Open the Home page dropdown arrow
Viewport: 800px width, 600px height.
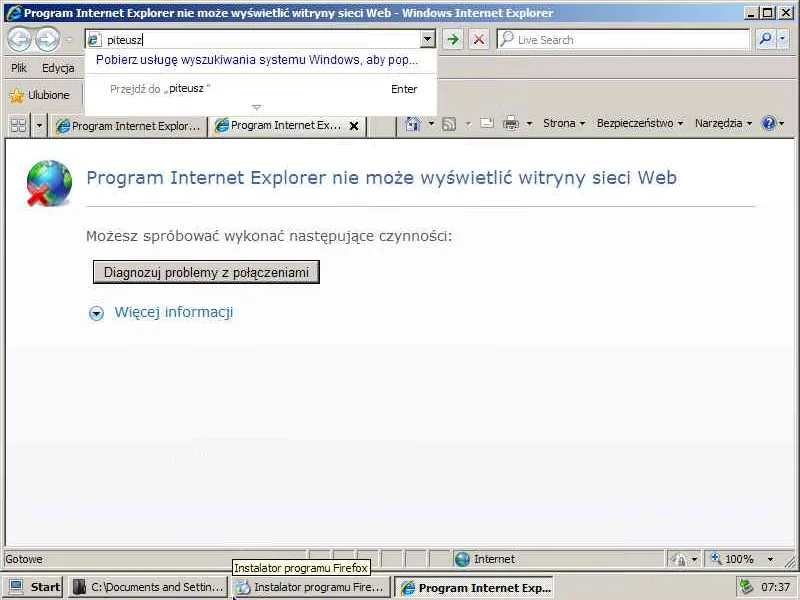431,123
